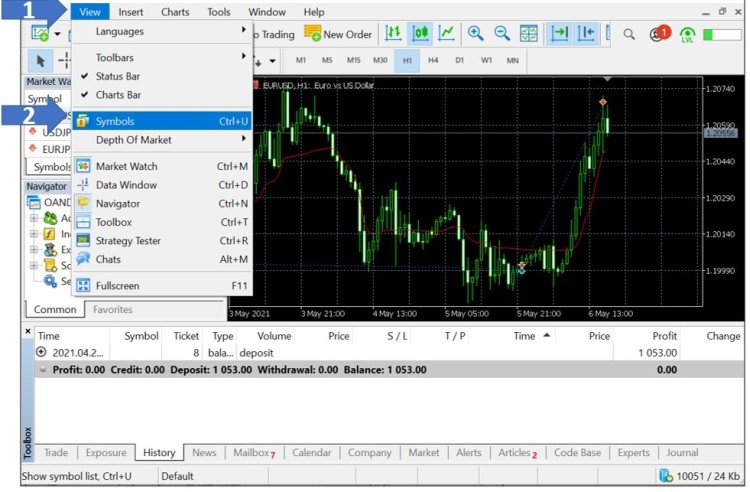750x492 pixels.
Task: Uncheck the Charts Bar option
Action: click(x=118, y=95)
